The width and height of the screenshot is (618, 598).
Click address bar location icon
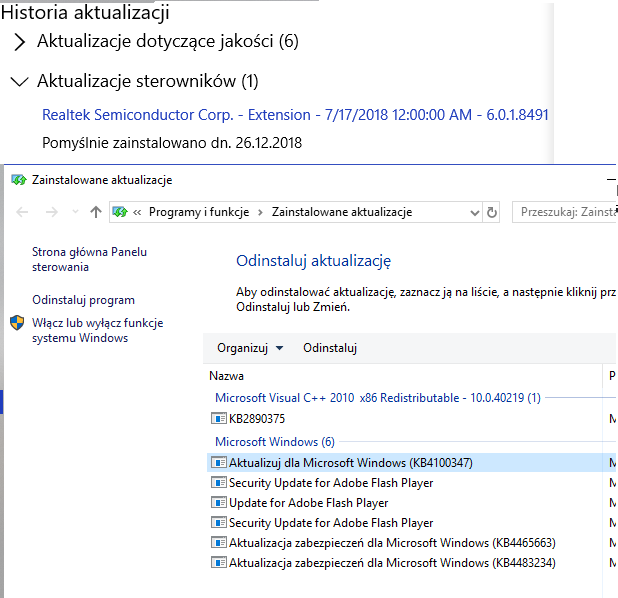pyautogui.click(x=120, y=212)
